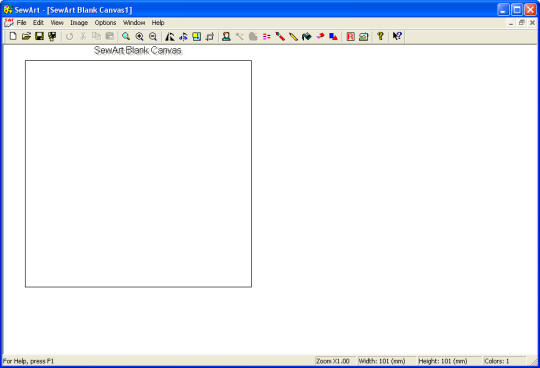Select the plain magnifier zoom tool
Viewport: 540px width, 368px height.
point(126,36)
